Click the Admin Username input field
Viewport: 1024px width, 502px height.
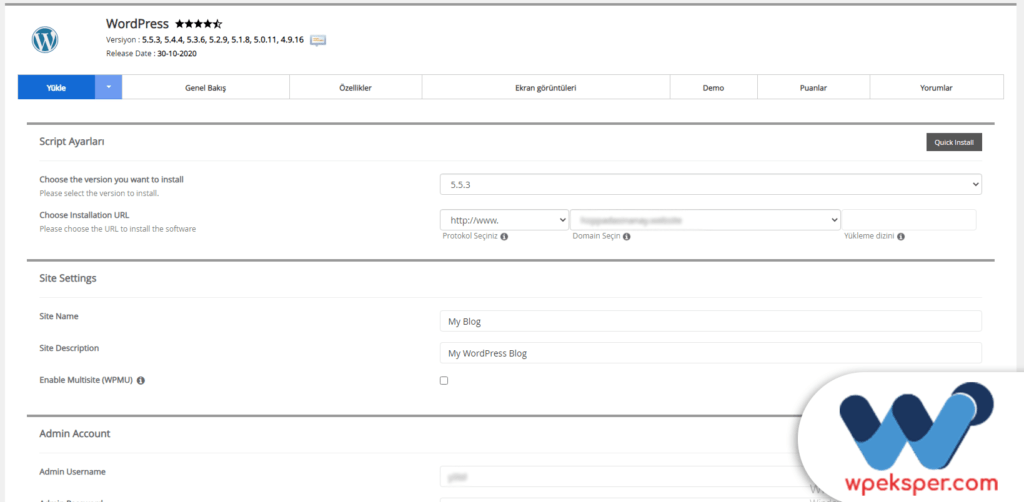click(x=624, y=477)
